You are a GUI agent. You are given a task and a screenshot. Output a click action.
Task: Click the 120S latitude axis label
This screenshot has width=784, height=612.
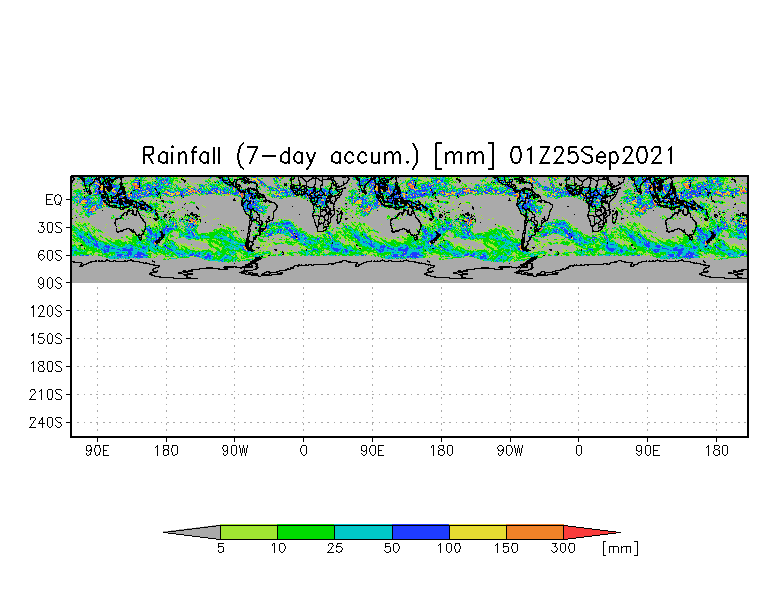(46, 312)
